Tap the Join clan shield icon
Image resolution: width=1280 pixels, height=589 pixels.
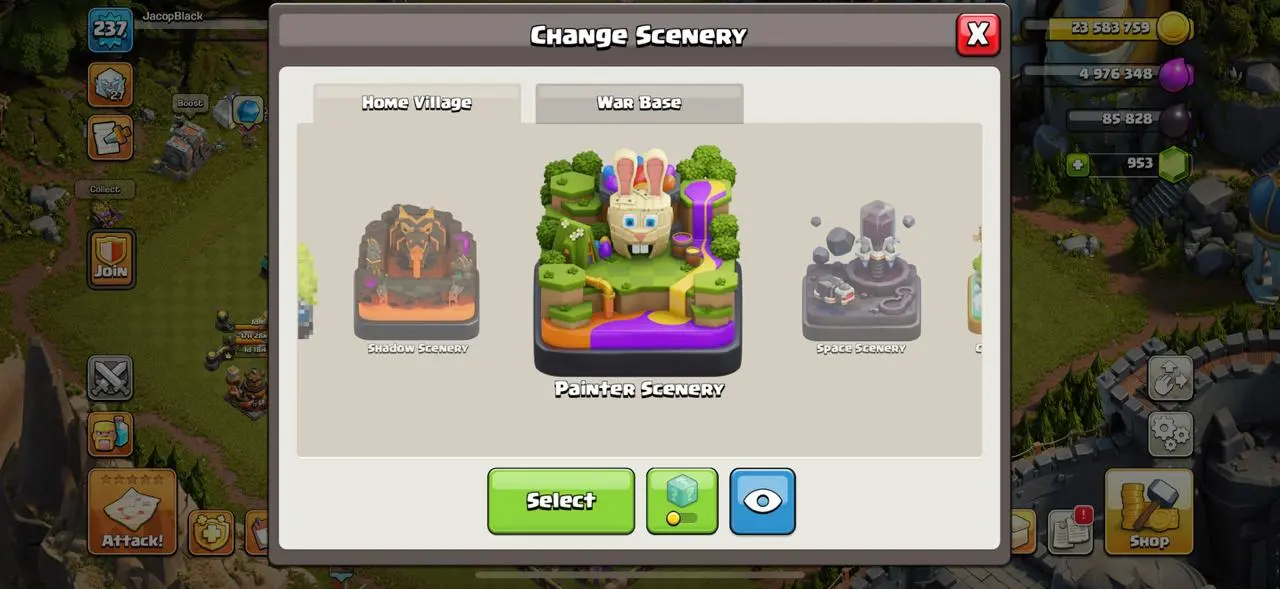tap(111, 258)
